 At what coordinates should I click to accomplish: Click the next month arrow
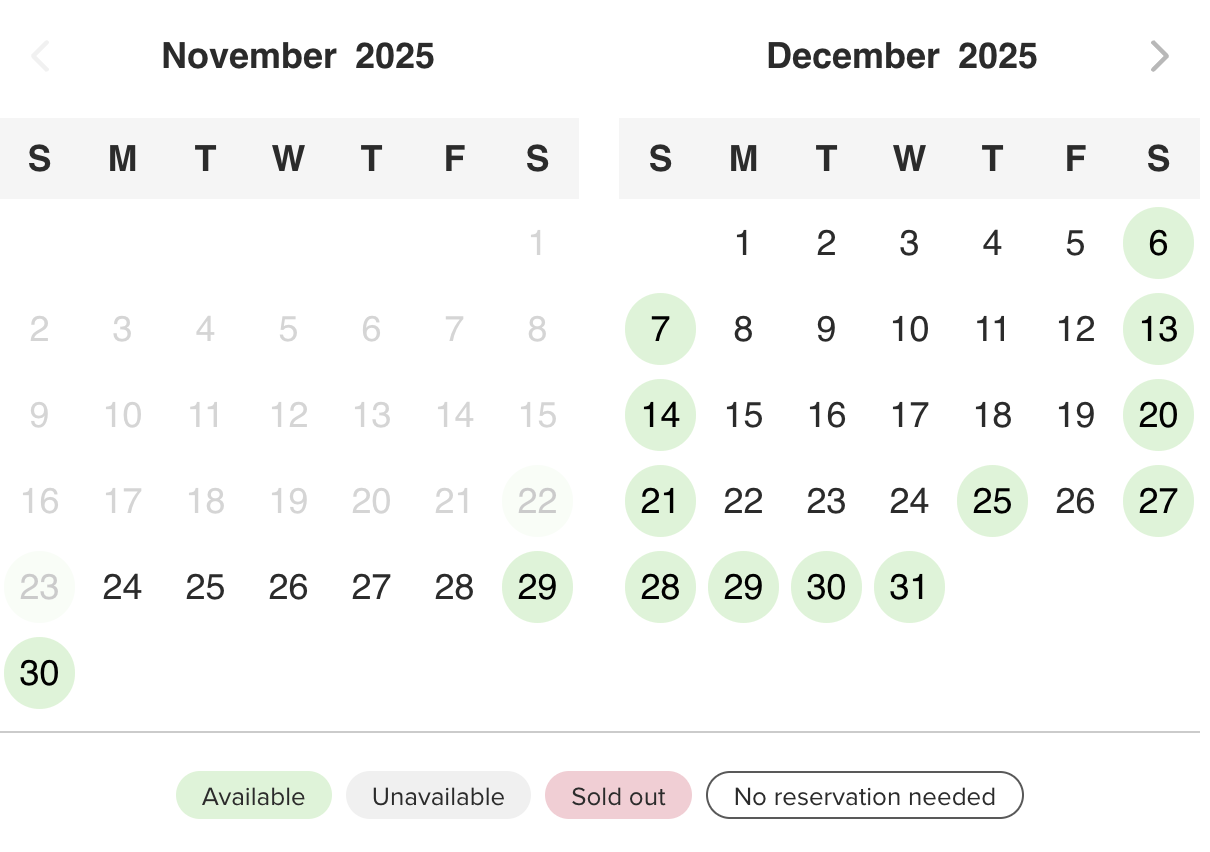1159,57
